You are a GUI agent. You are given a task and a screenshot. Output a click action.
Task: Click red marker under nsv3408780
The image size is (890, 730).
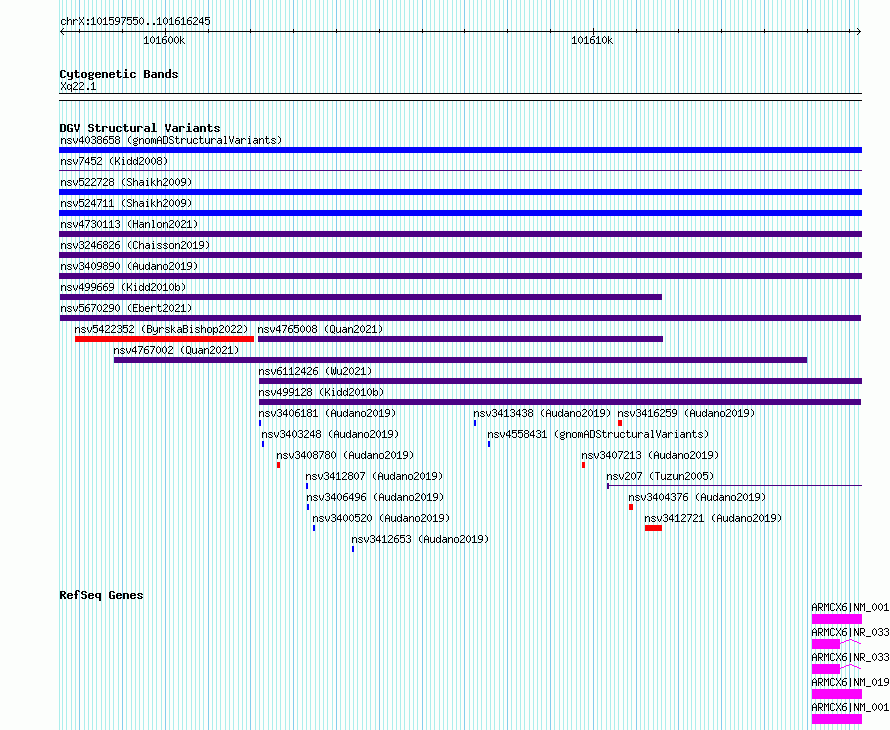(x=278, y=465)
